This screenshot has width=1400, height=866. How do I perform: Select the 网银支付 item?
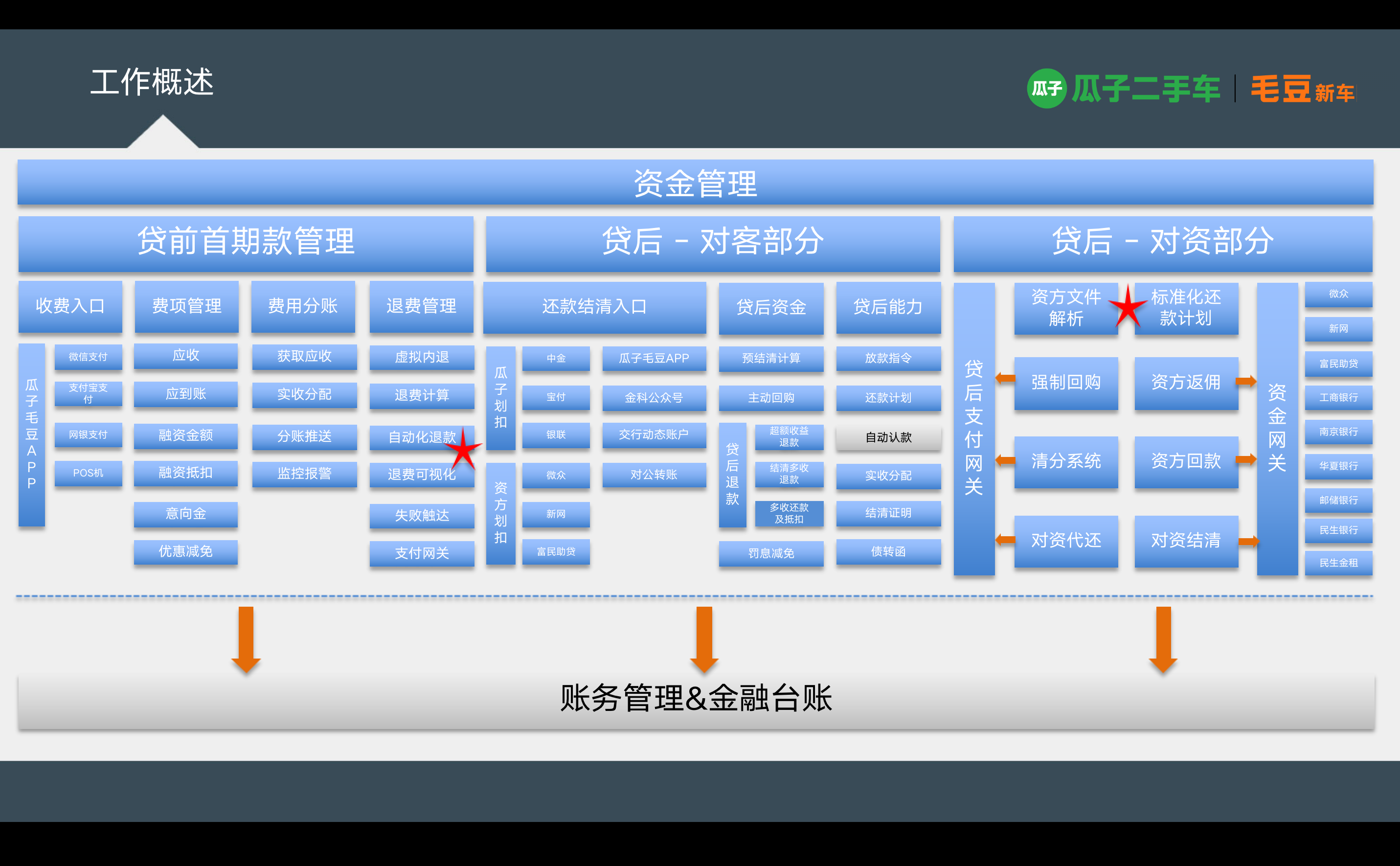click(88, 435)
